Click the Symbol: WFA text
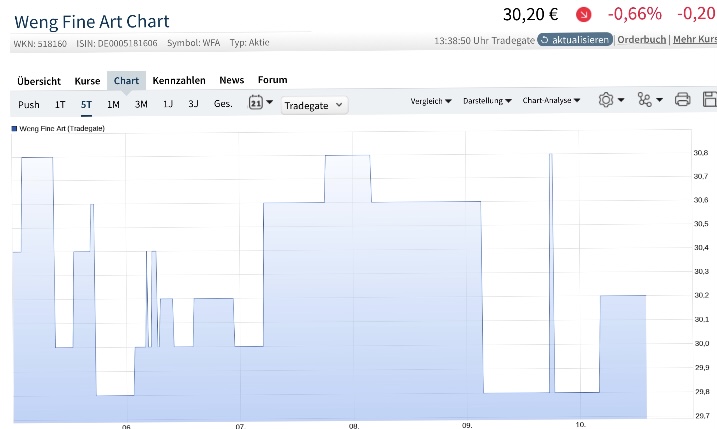 pyautogui.click(x=193, y=43)
